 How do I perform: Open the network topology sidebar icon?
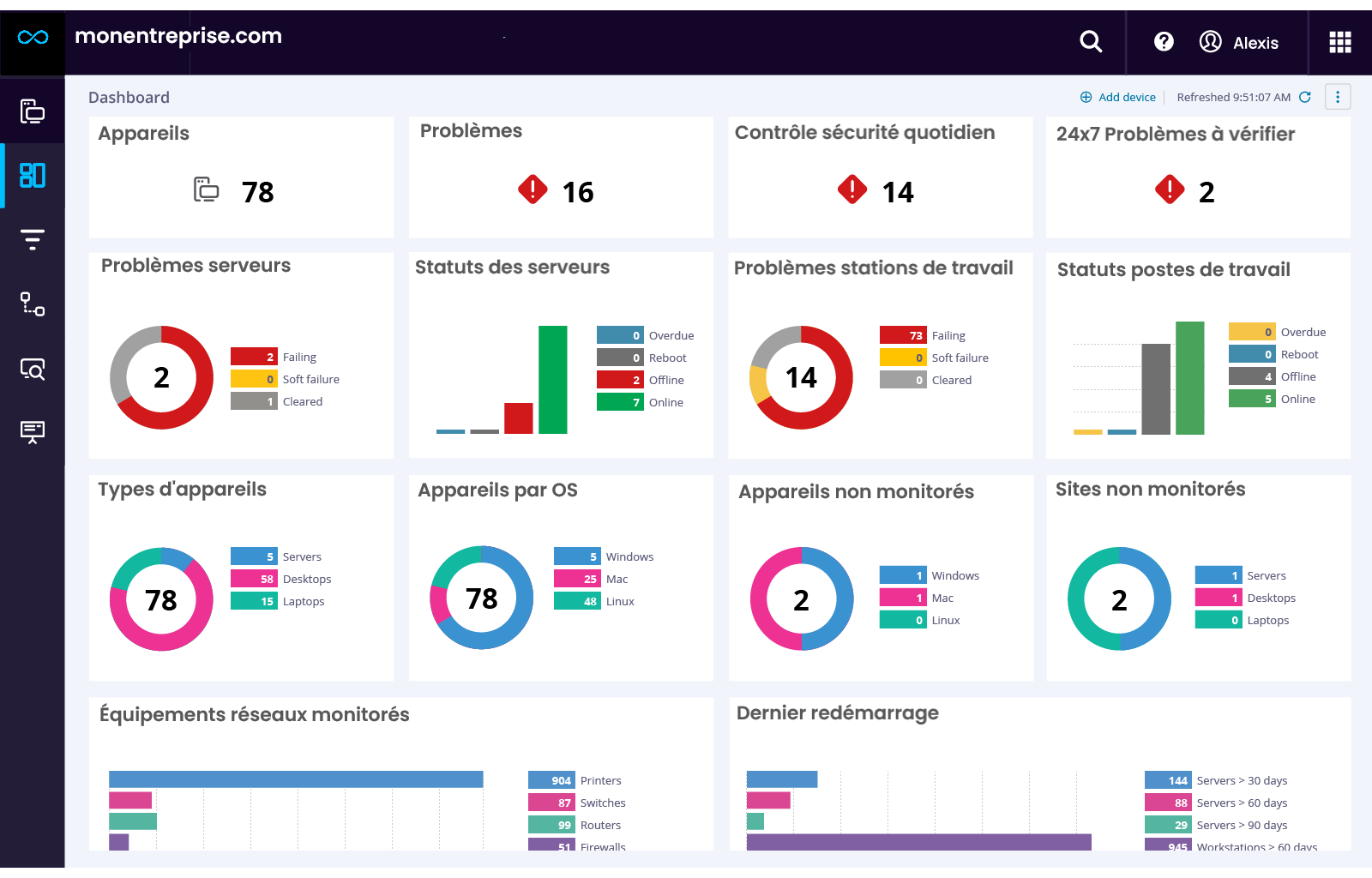33,304
